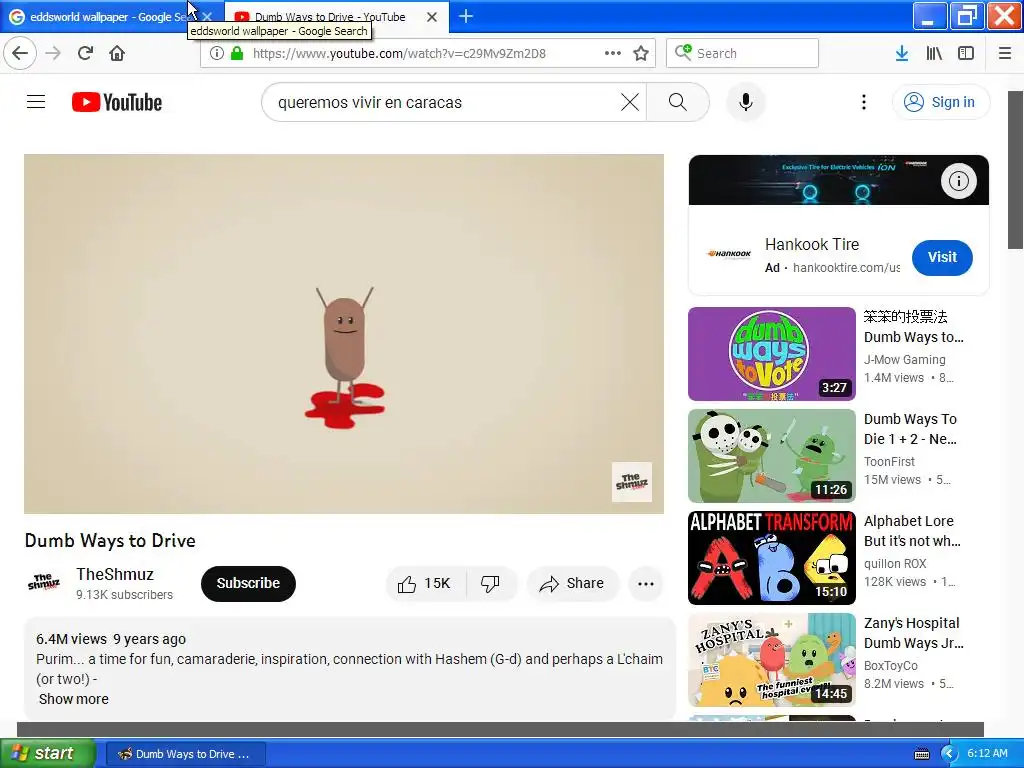Open more actions menu beside Share
This screenshot has height=768, width=1024.
tap(646, 584)
